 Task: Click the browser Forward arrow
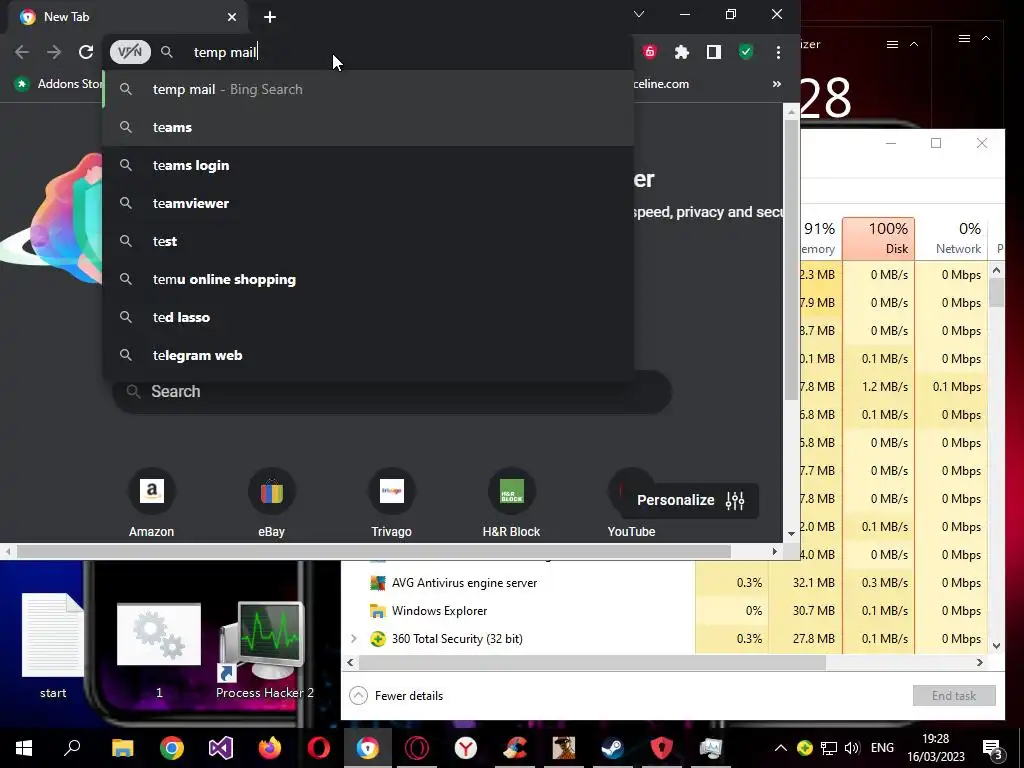pos(54,52)
